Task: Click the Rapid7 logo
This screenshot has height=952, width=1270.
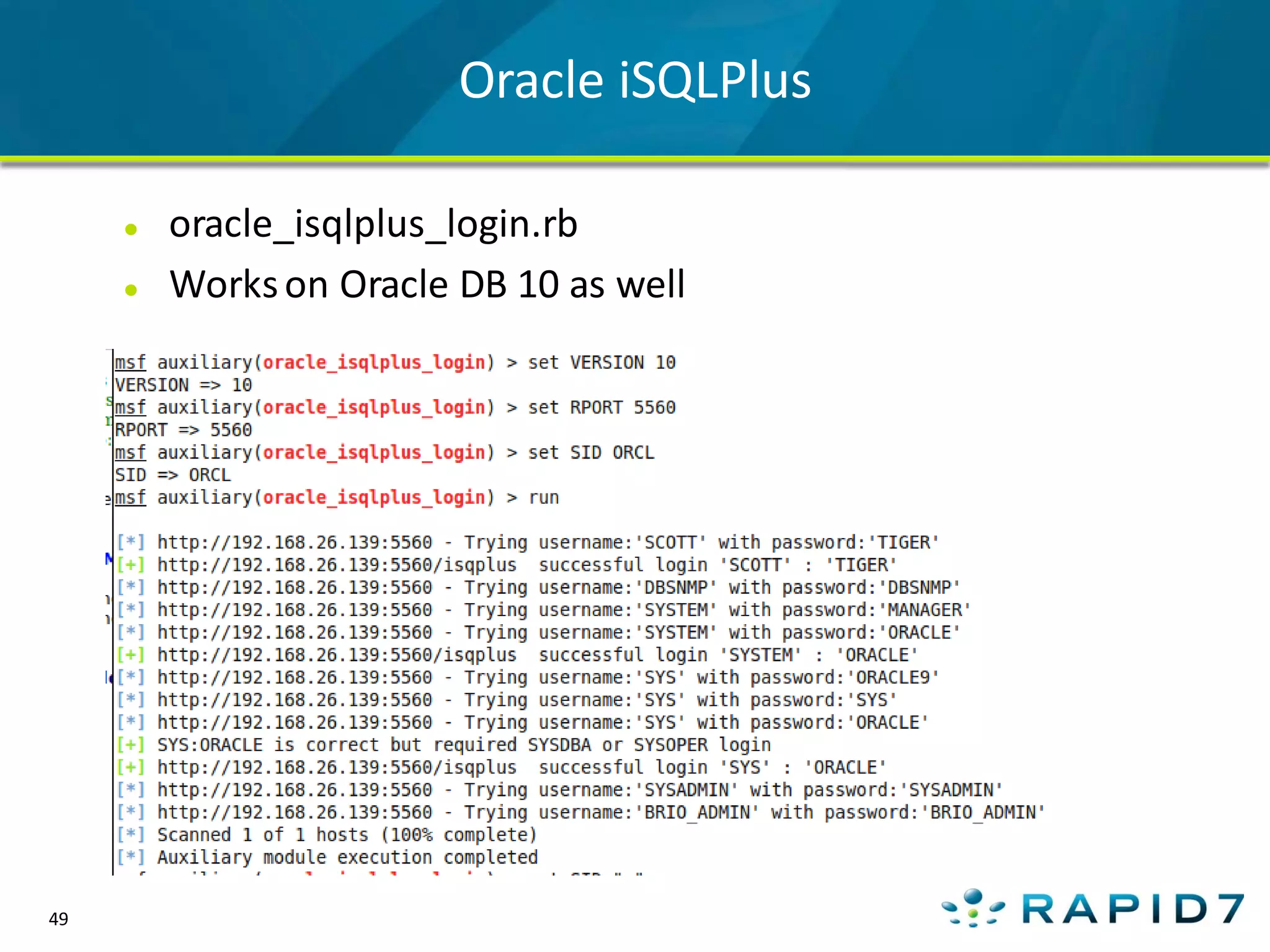Action: [1093, 909]
